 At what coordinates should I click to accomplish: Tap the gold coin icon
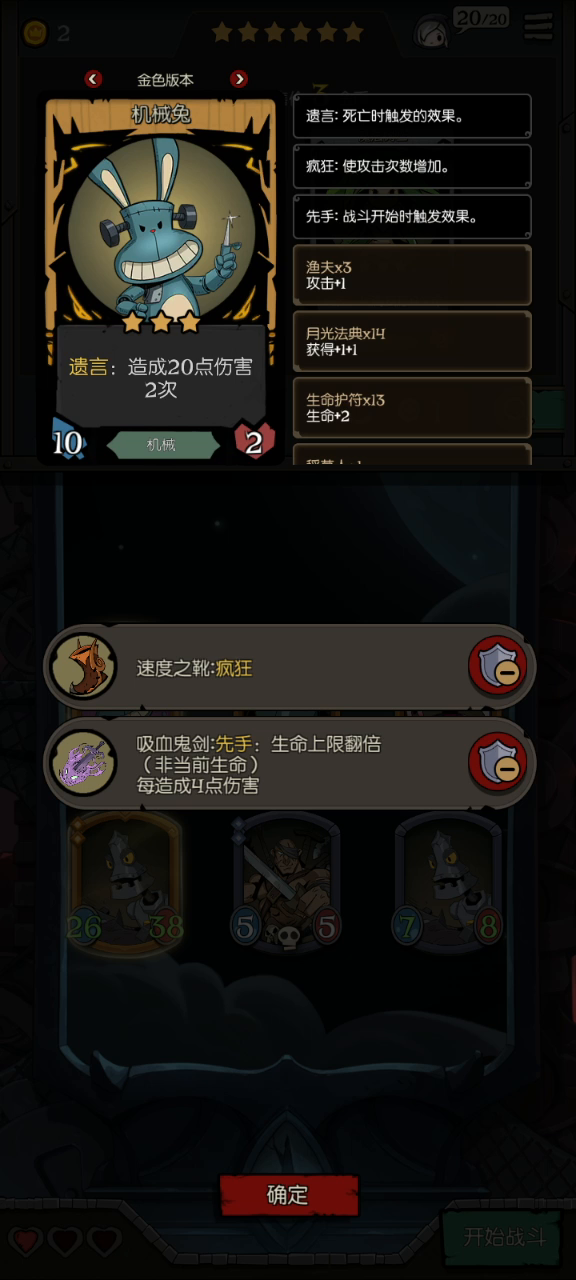35,33
